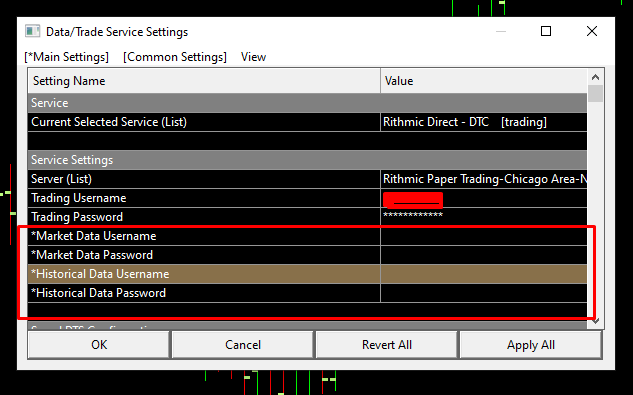Click the 'Setting Name' column header
The image size is (633, 395).
(x=204, y=81)
